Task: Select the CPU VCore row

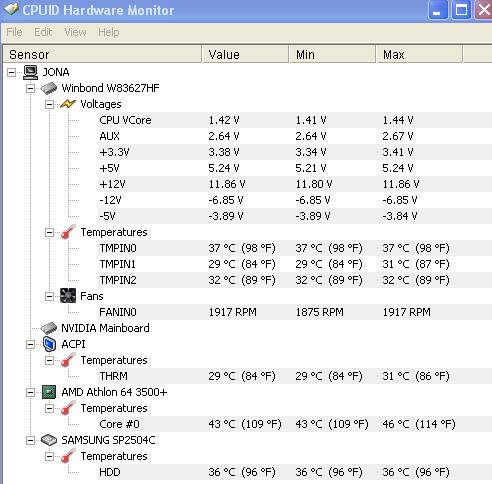Action: pos(295,120)
